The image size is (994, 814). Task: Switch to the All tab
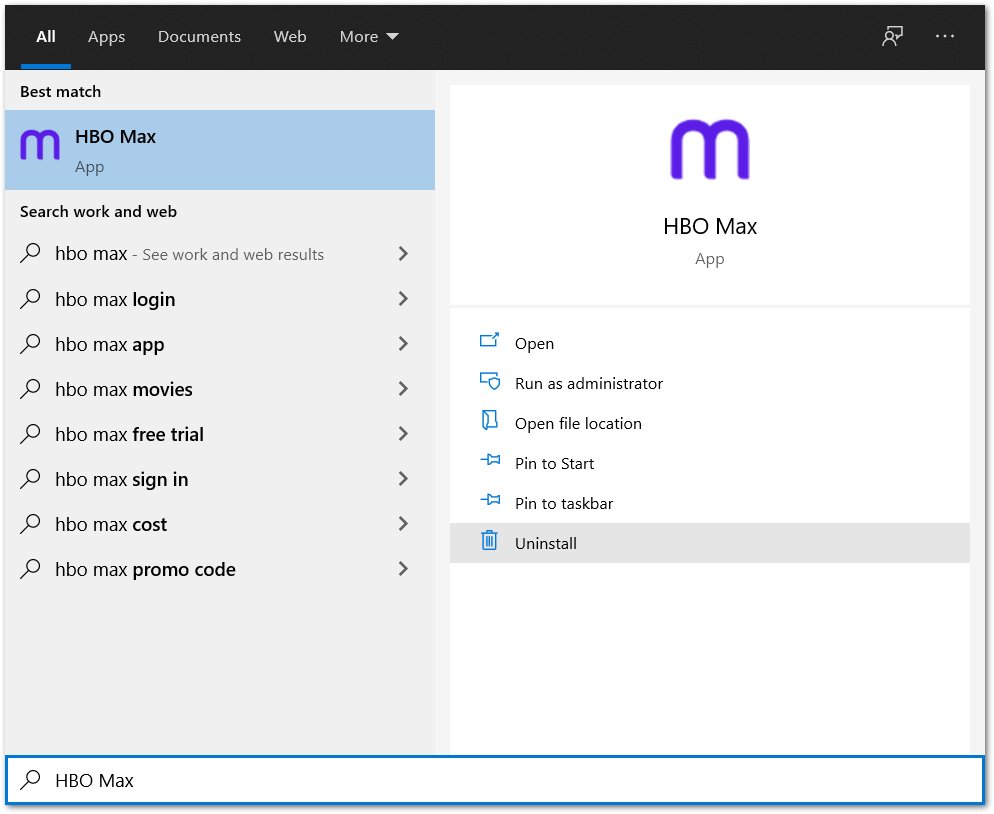coord(46,37)
